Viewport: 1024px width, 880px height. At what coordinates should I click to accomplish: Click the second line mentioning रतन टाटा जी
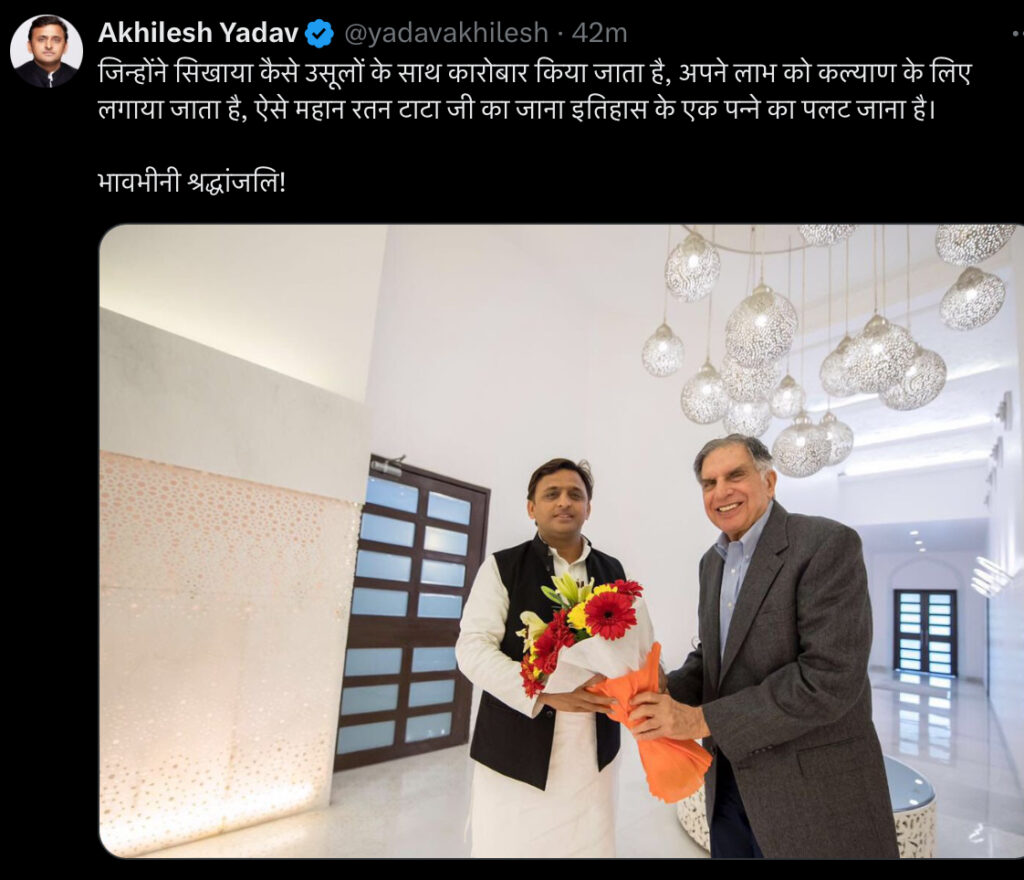coord(517,110)
